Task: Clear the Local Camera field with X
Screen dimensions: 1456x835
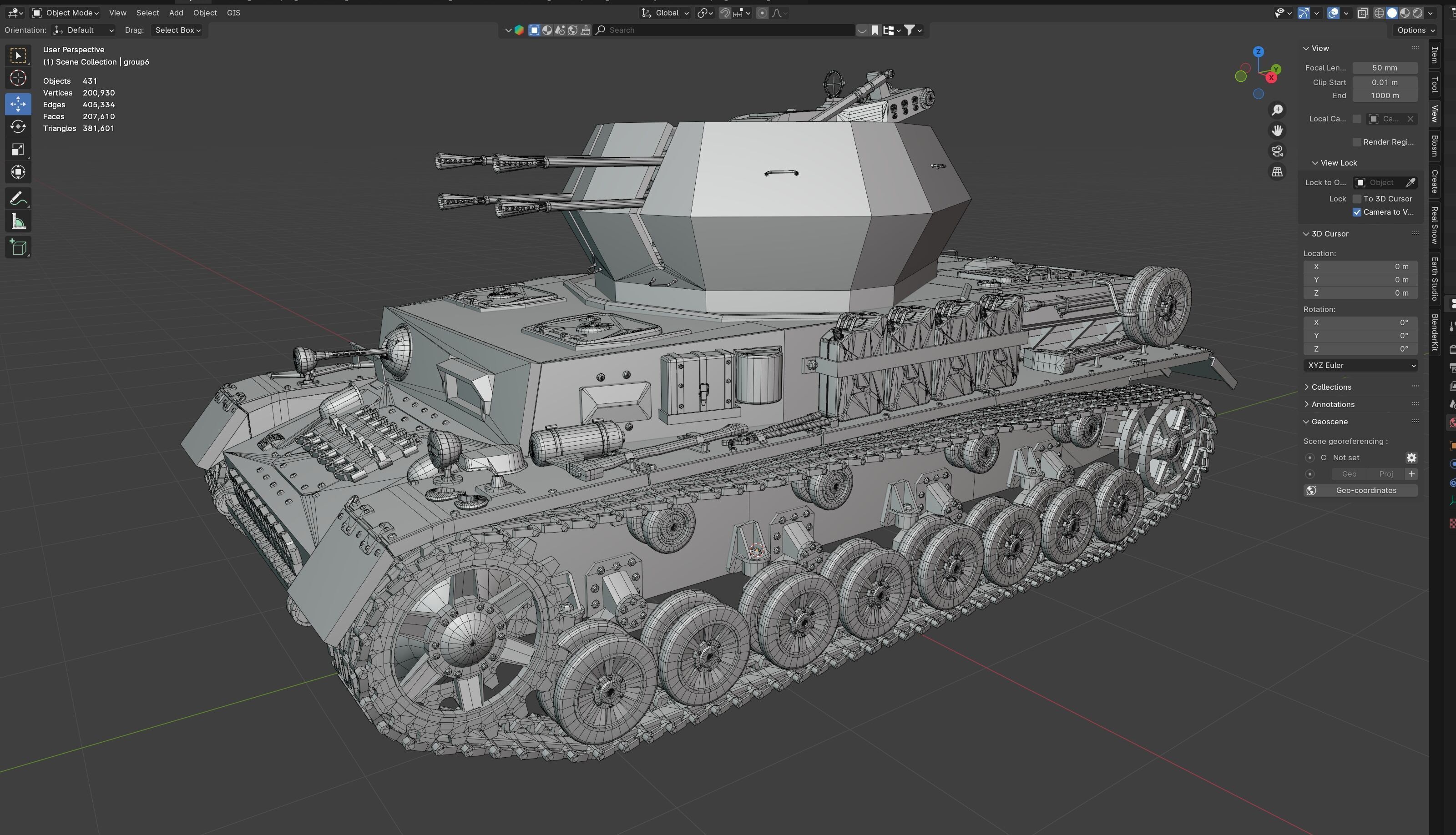Action: pyautogui.click(x=1410, y=119)
